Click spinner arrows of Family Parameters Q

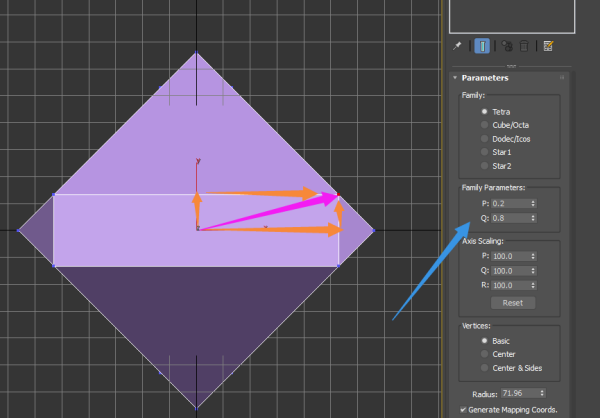tap(533, 218)
